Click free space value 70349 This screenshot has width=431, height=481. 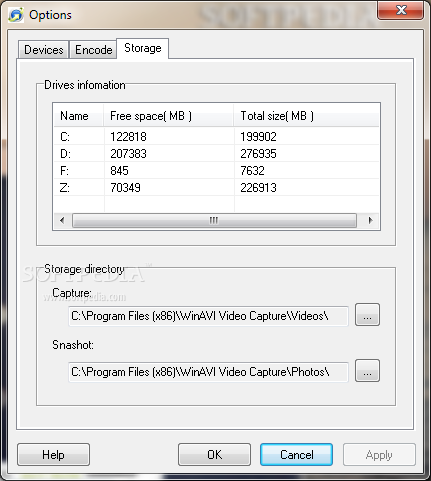[125, 188]
